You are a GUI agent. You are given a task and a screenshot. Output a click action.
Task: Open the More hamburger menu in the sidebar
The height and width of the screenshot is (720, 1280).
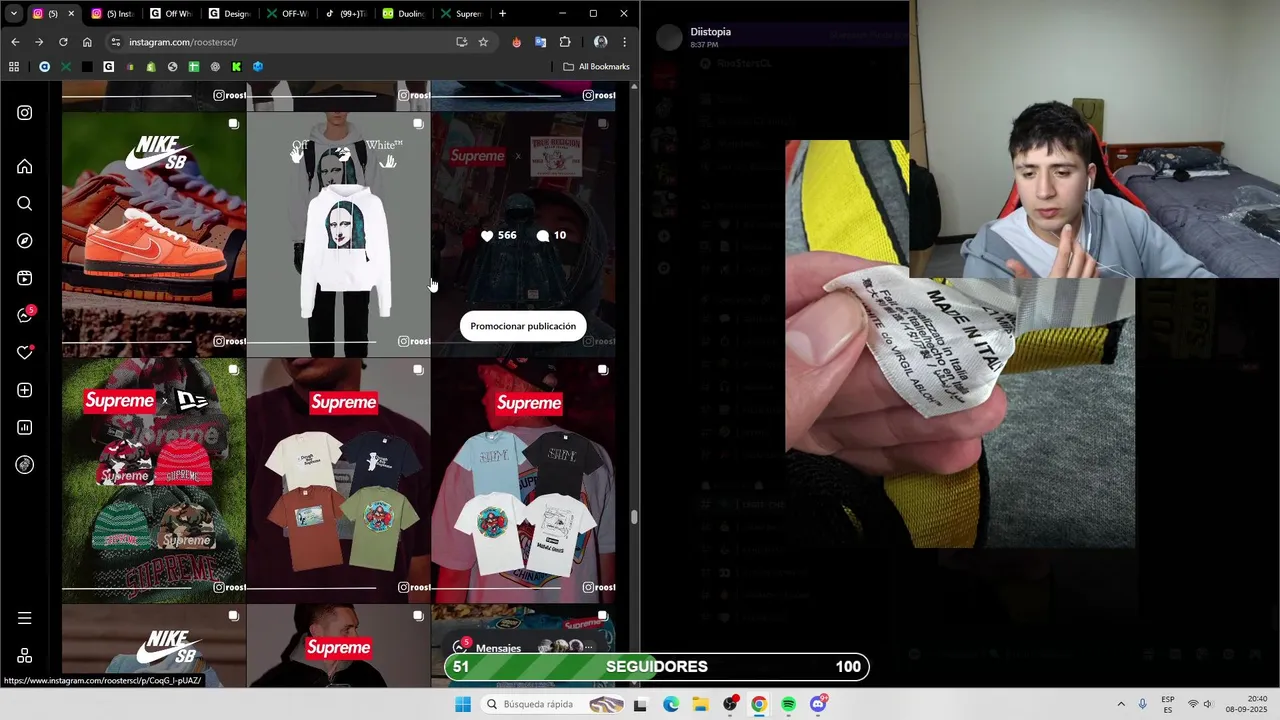25,618
